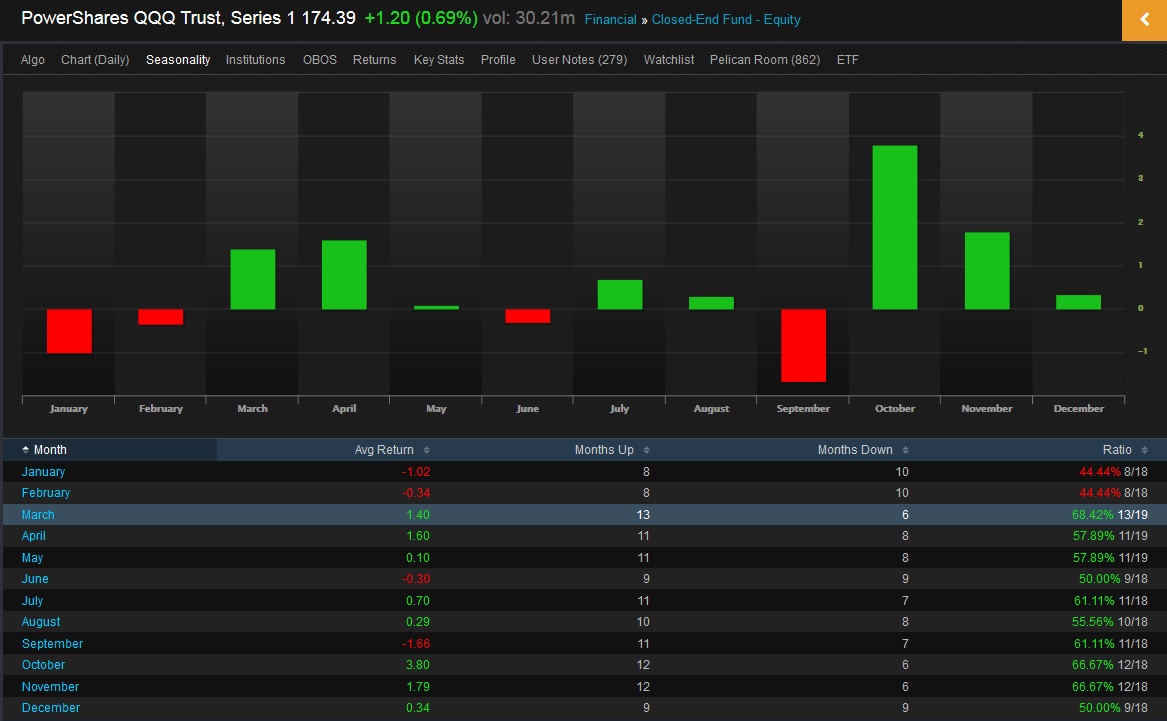
Task: Click October avg return value 3.80
Action: point(418,664)
